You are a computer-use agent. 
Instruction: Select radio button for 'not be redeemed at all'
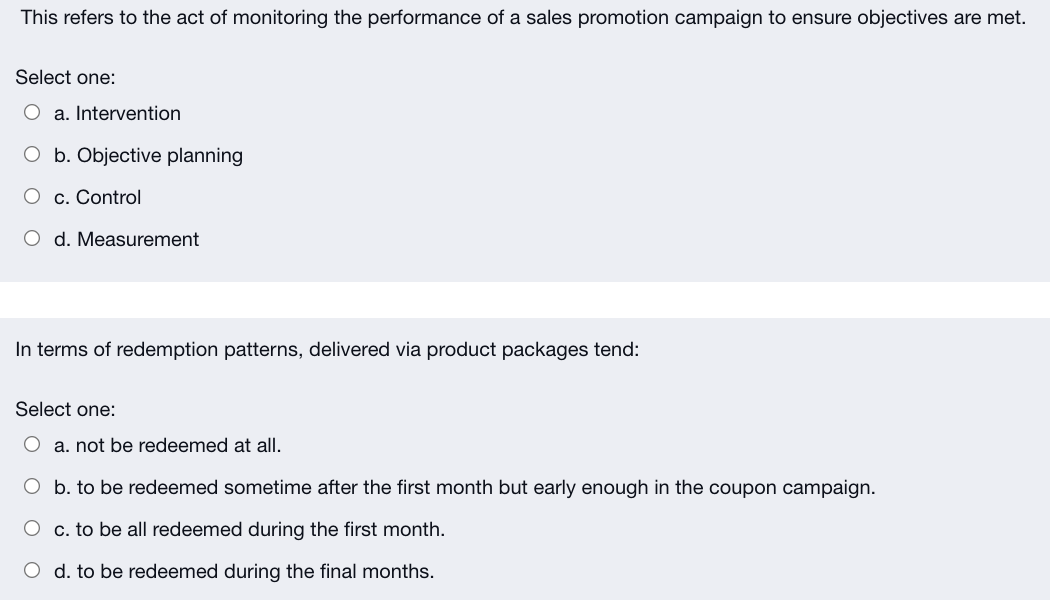tap(33, 444)
